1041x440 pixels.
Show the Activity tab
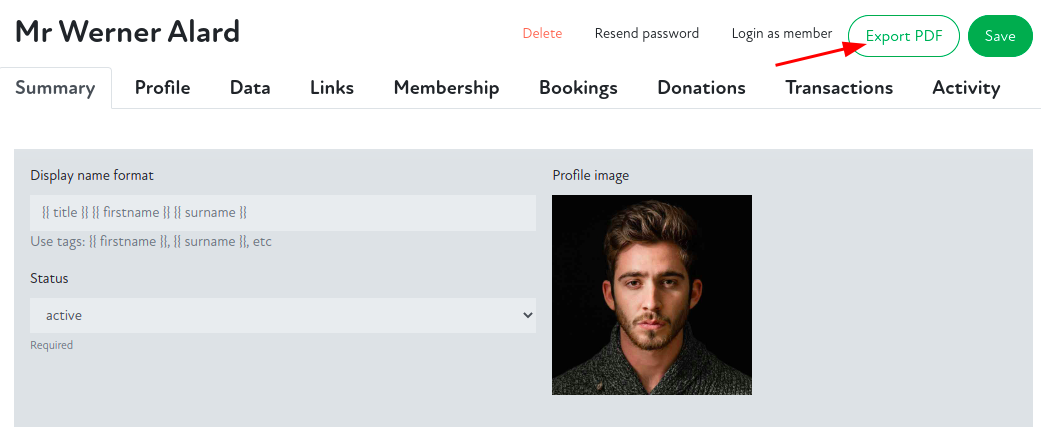(x=966, y=87)
